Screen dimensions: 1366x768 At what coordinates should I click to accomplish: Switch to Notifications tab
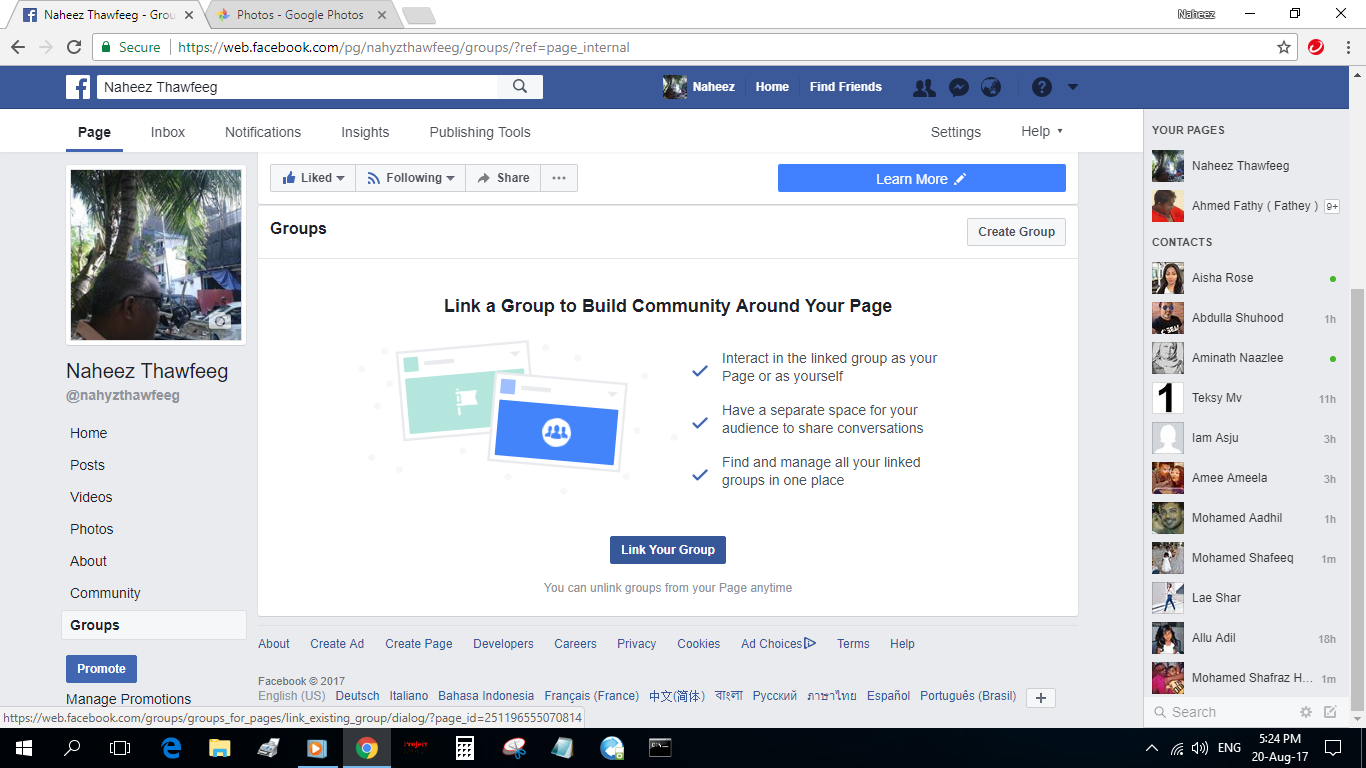point(263,132)
